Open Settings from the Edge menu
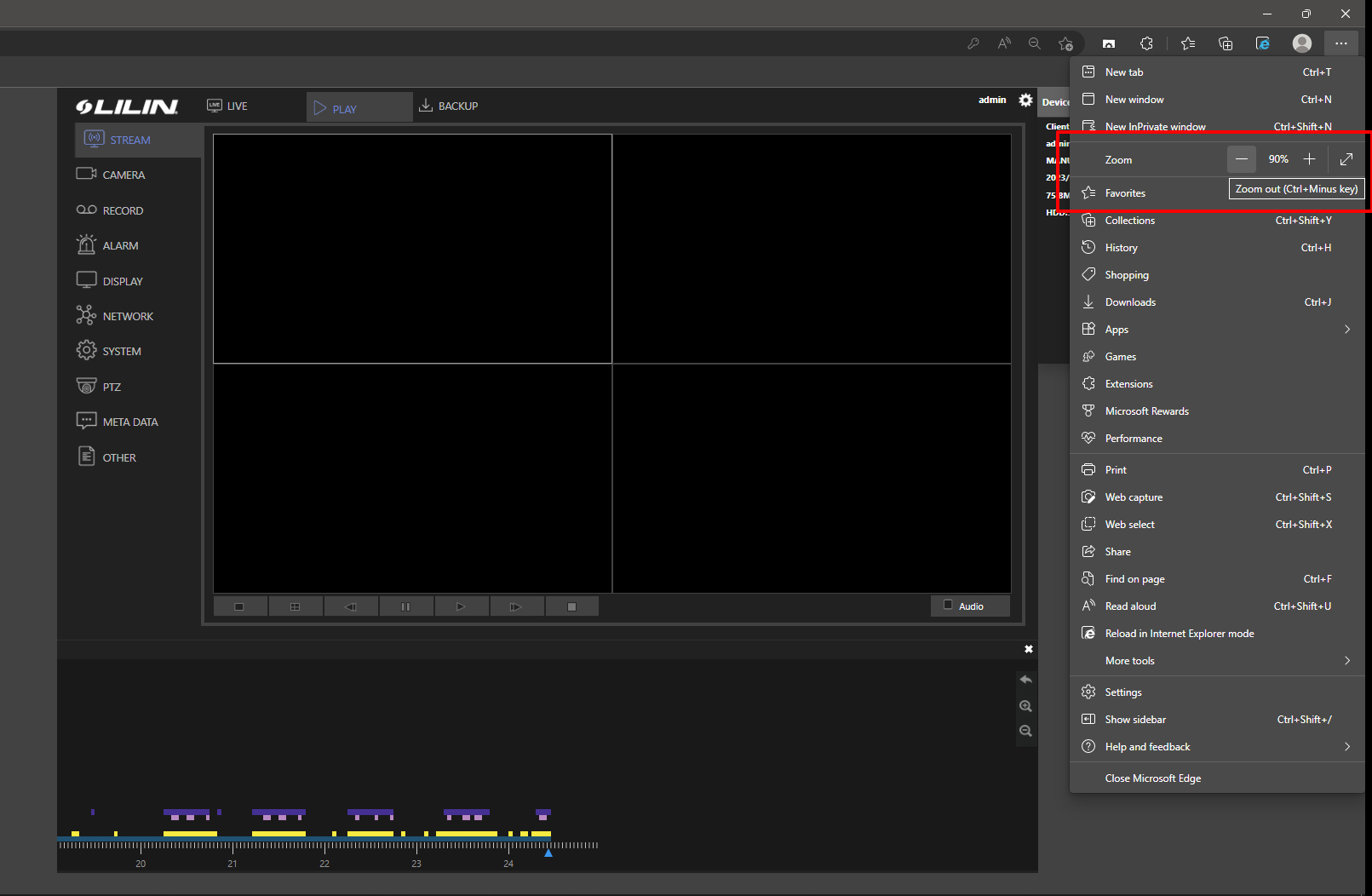This screenshot has width=1372, height=896. coord(1123,692)
